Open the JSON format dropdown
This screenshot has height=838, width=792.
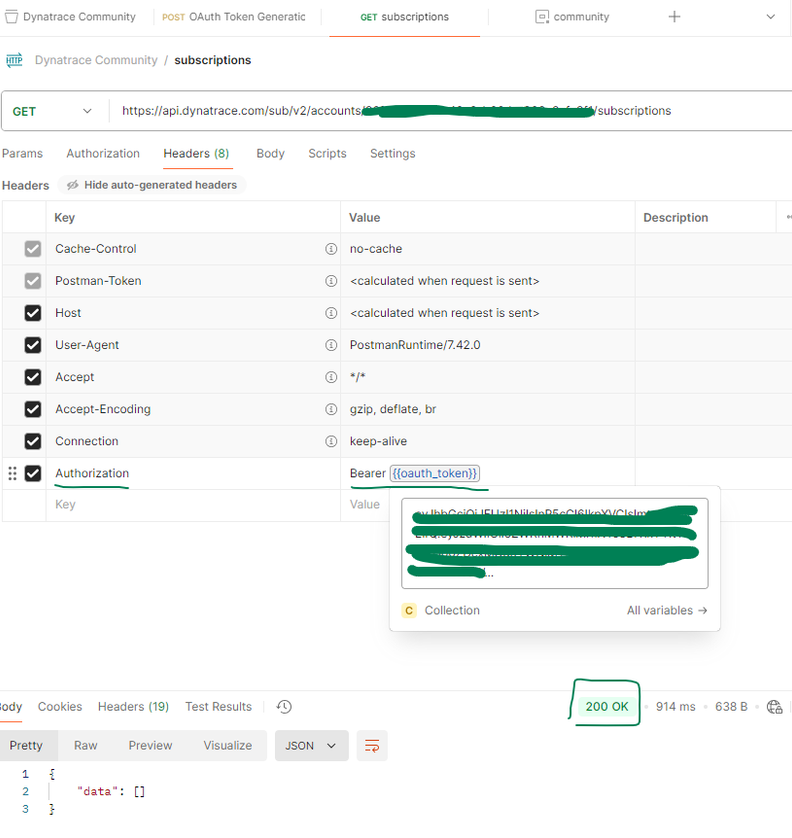point(312,746)
